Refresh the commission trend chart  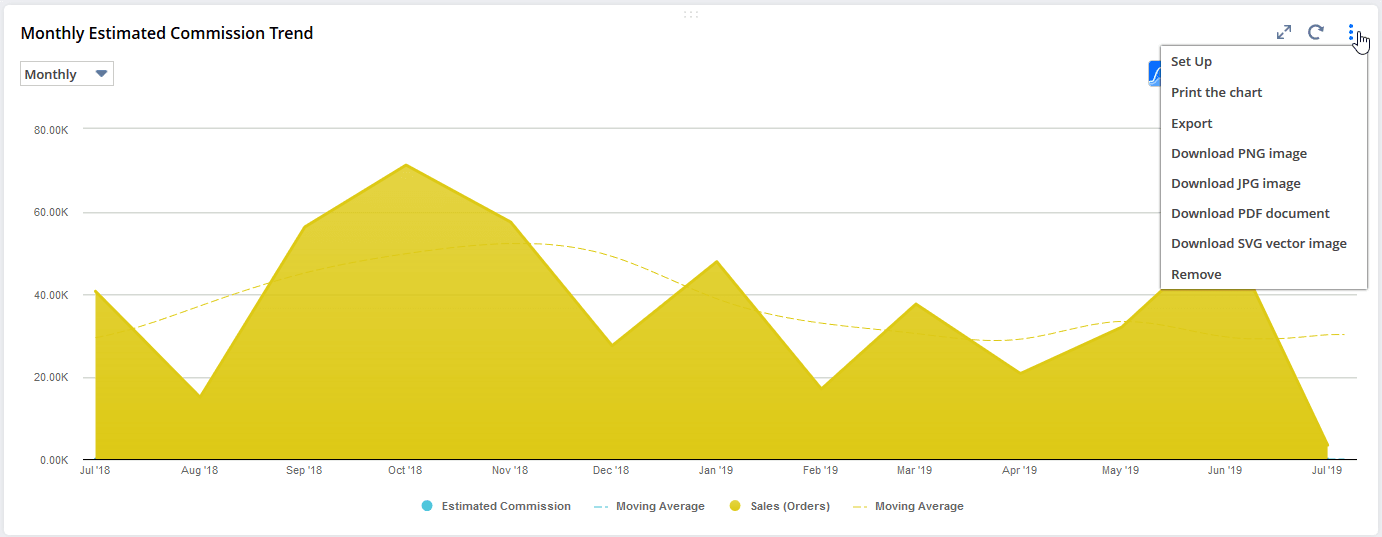1316,33
